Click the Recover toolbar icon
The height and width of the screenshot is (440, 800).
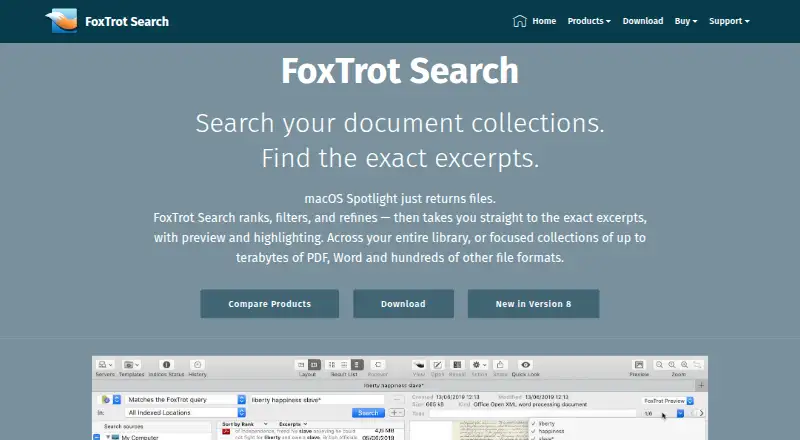(x=378, y=364)
